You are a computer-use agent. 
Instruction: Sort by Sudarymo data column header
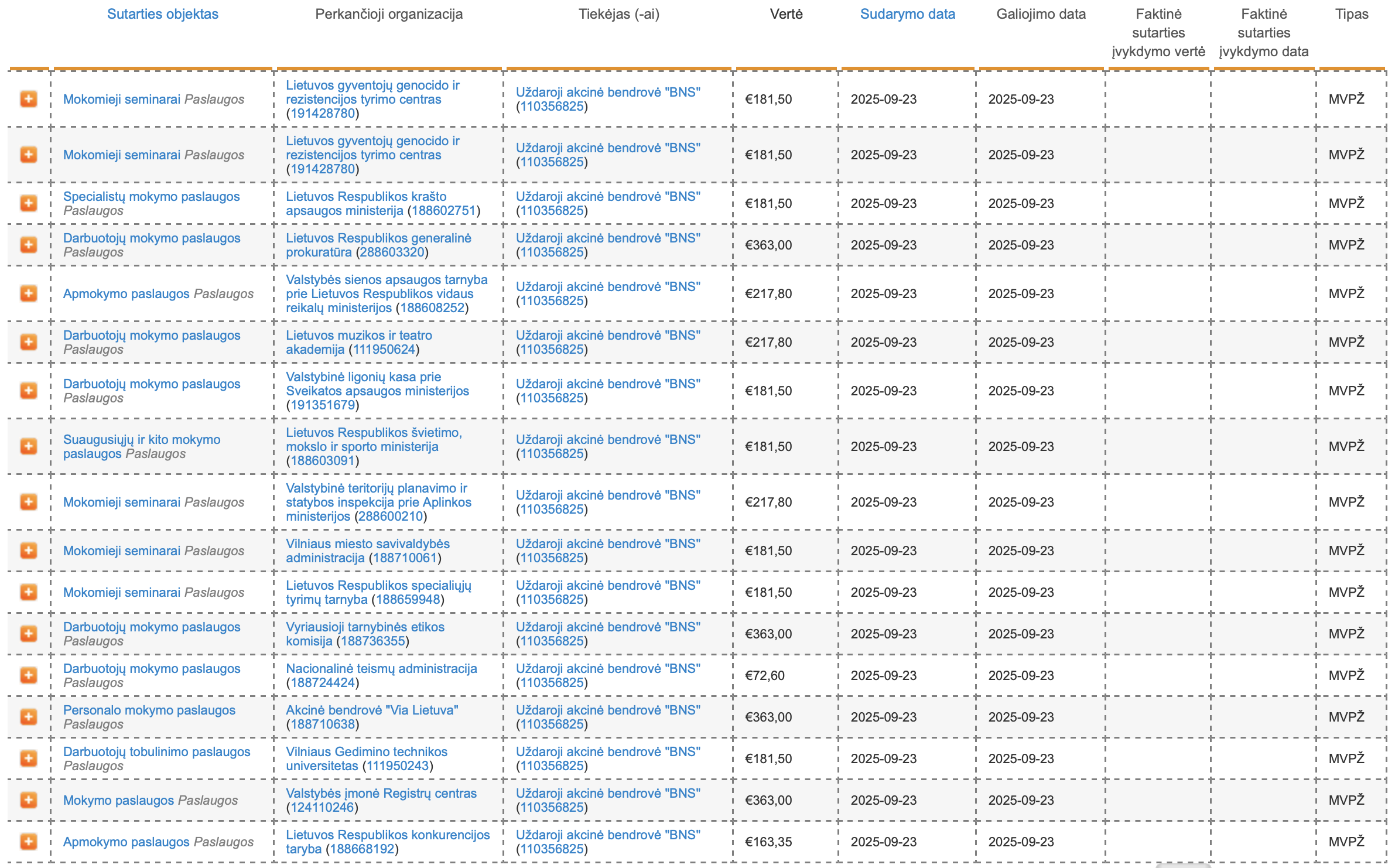[x=907, y=14]
